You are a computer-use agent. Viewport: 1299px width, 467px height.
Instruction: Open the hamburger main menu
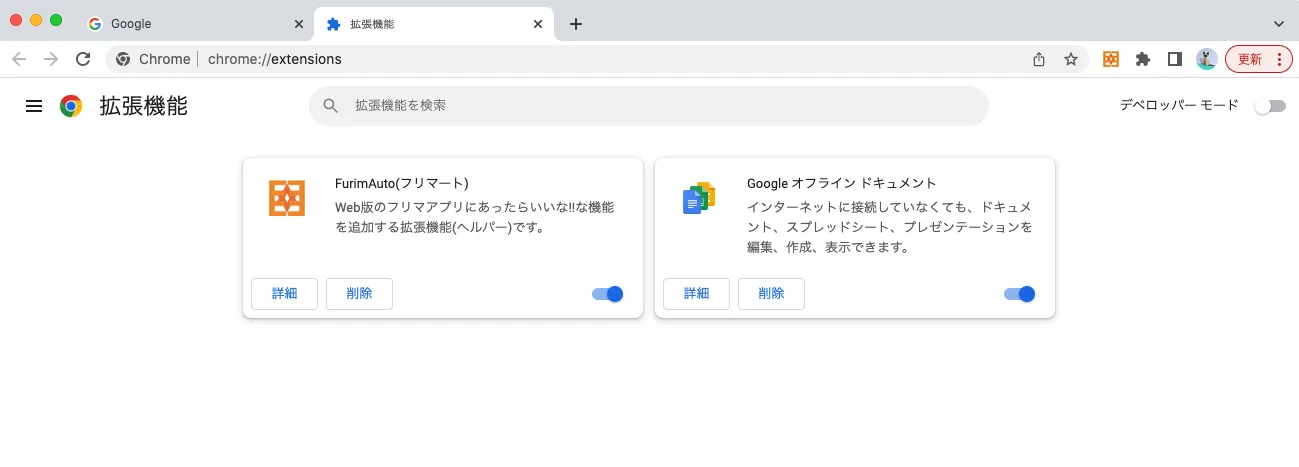34,106
